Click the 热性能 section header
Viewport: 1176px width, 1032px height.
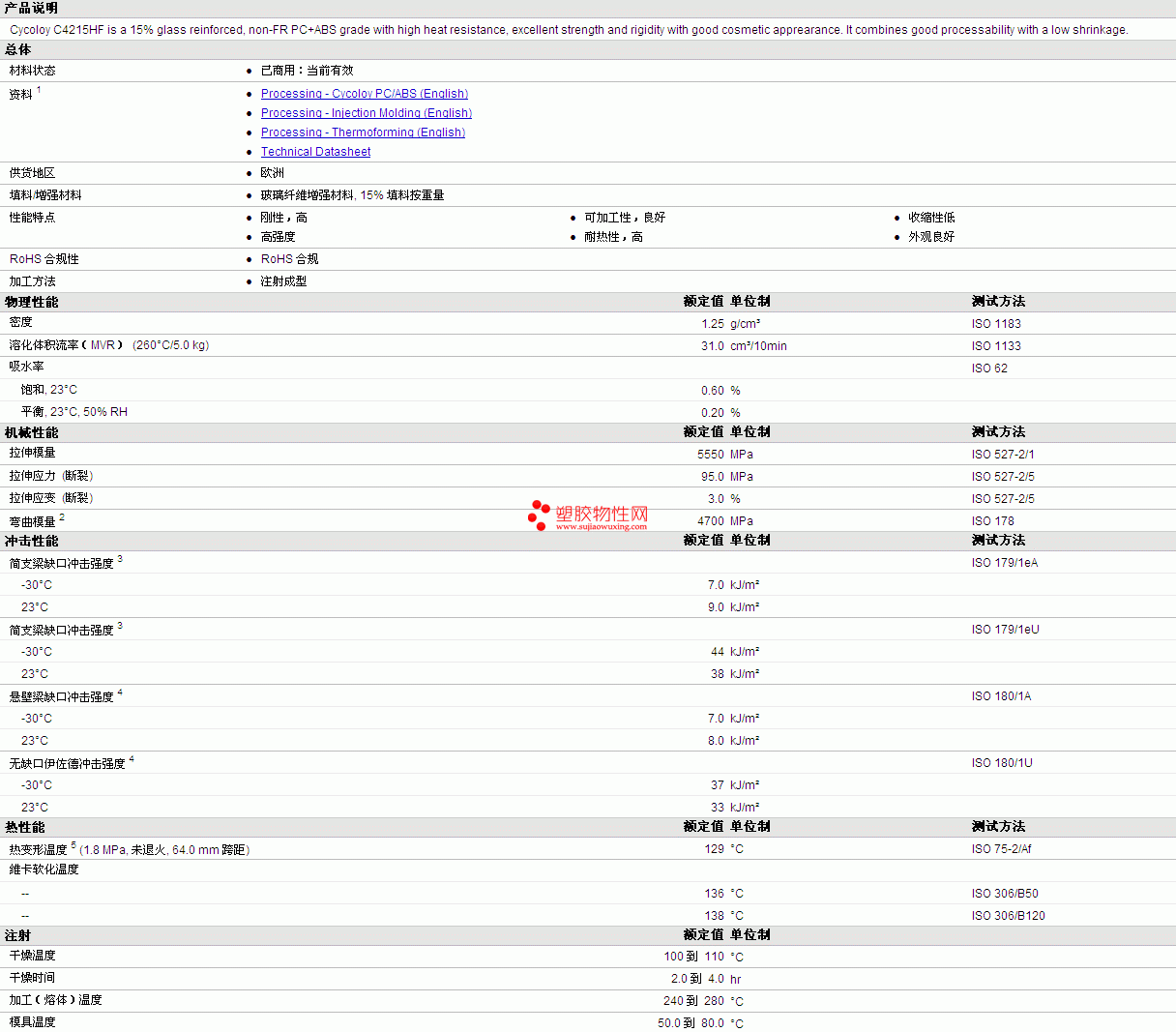[24, 827]
